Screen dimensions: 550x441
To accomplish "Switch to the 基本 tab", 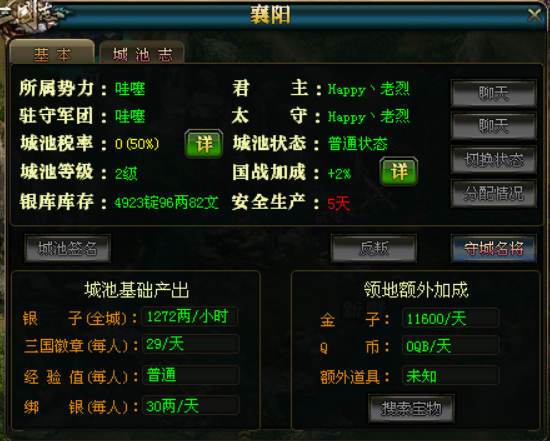I will (x=52, y=53).
